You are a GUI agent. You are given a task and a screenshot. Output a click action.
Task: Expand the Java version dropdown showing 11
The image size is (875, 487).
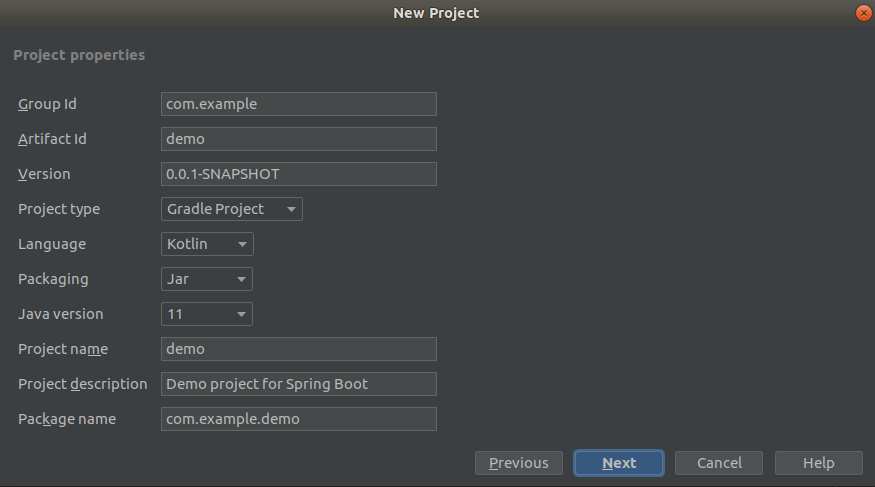click(x=207, y=314)
